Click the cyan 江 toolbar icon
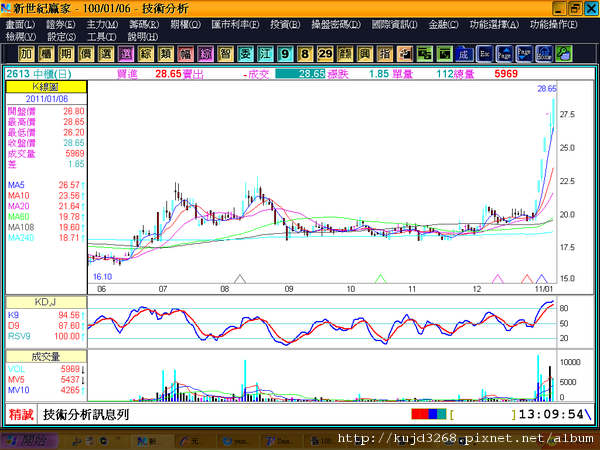The image size is (600, 450). coord(265,54)
